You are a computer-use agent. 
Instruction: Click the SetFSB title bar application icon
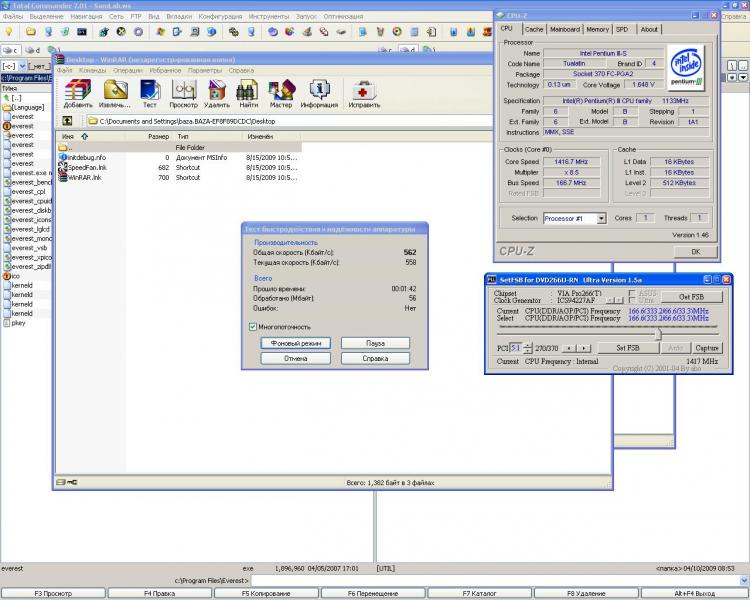pyautogui.click(x=491, y=279)
